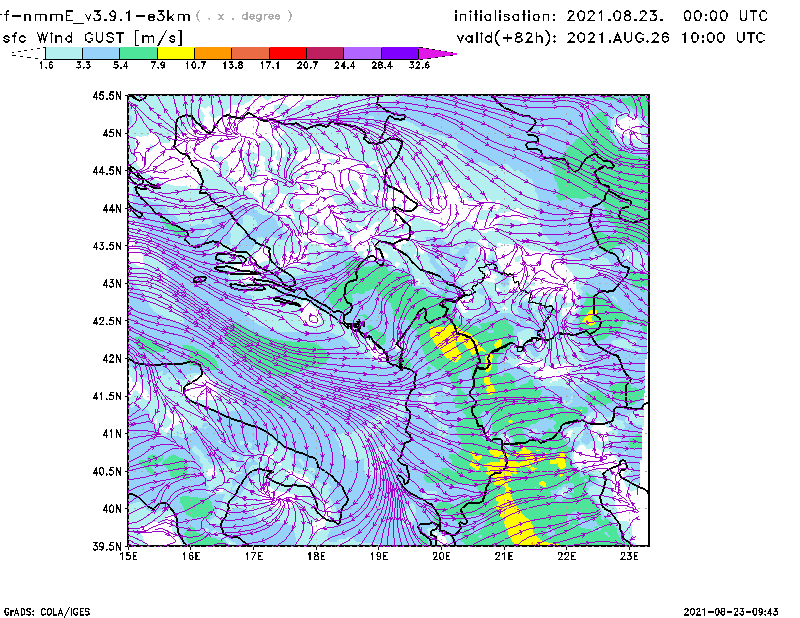Image resolution: width=800 pixels, height=618 pixels.
Task: Click the 'valid(+82h):' label
Action: (506, 38)
